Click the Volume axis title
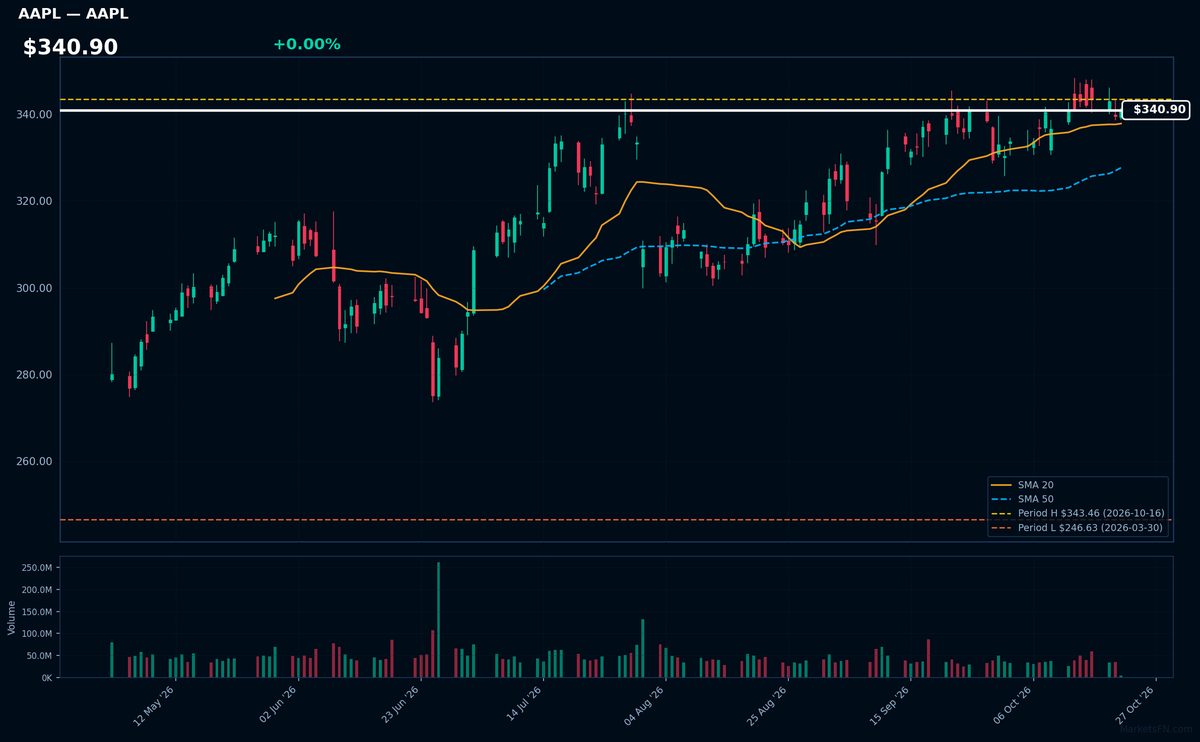1200x742 pixels. point(12,617)
